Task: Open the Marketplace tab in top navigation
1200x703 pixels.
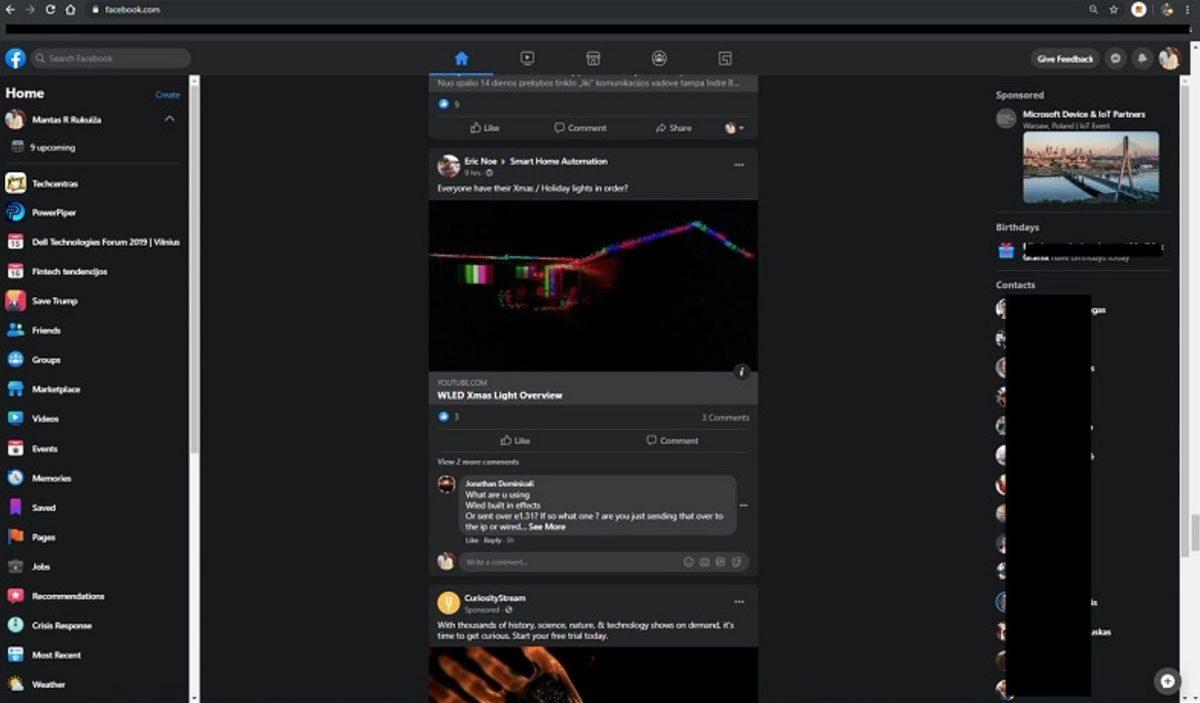Action: 593,58
